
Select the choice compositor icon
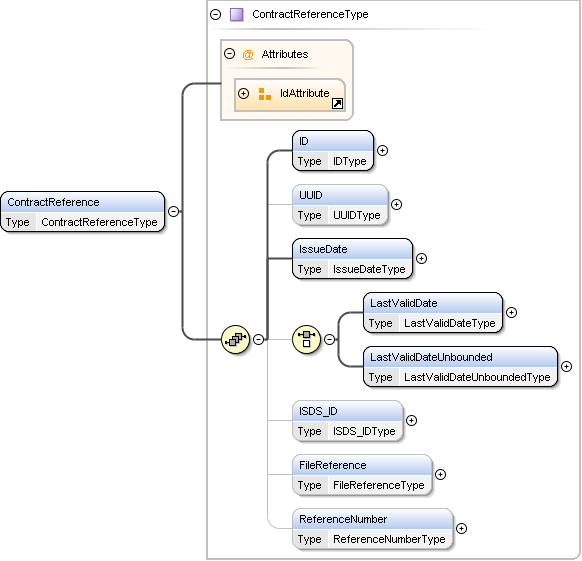[306, 339]
